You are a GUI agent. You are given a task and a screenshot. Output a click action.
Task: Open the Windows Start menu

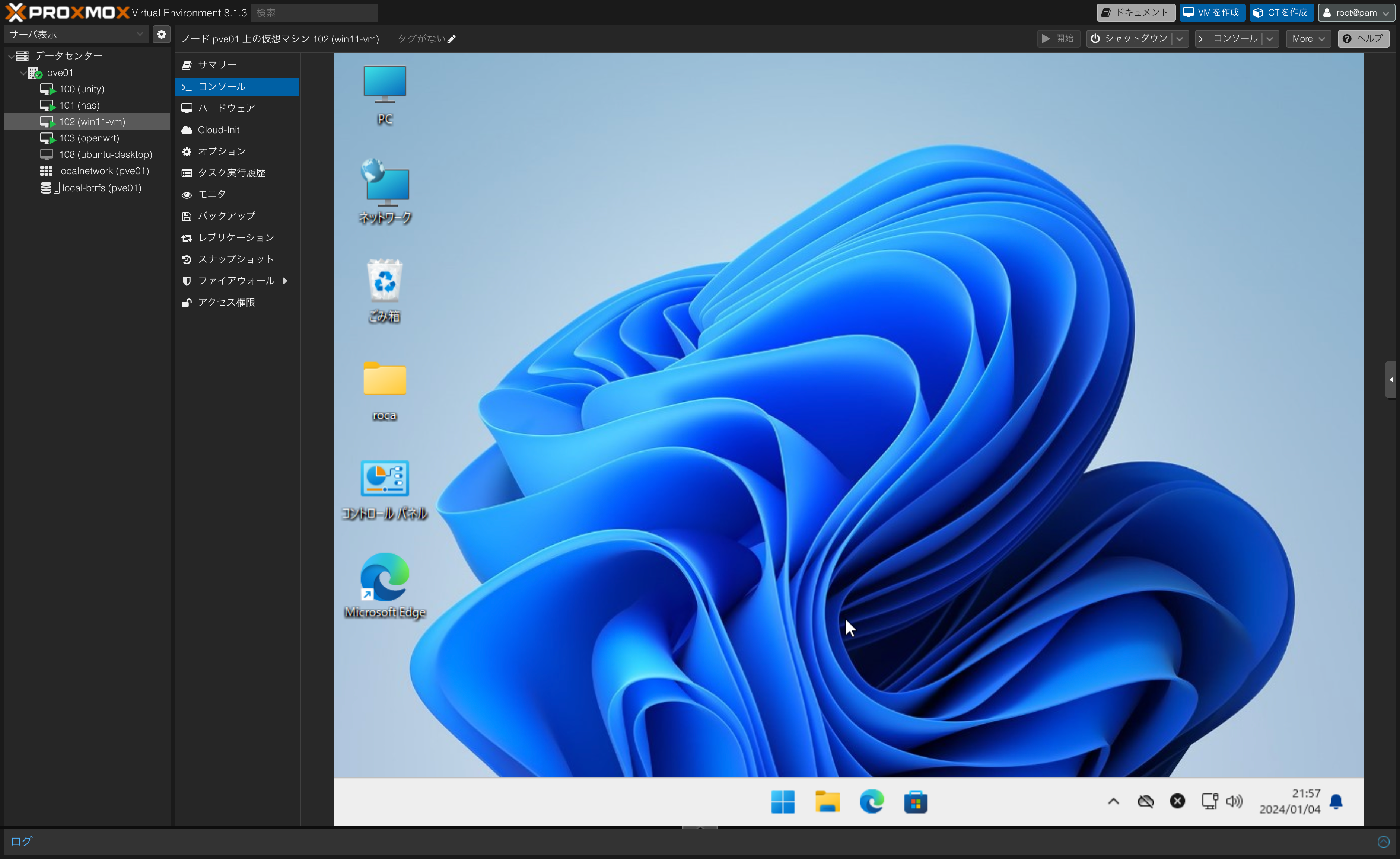782,802
